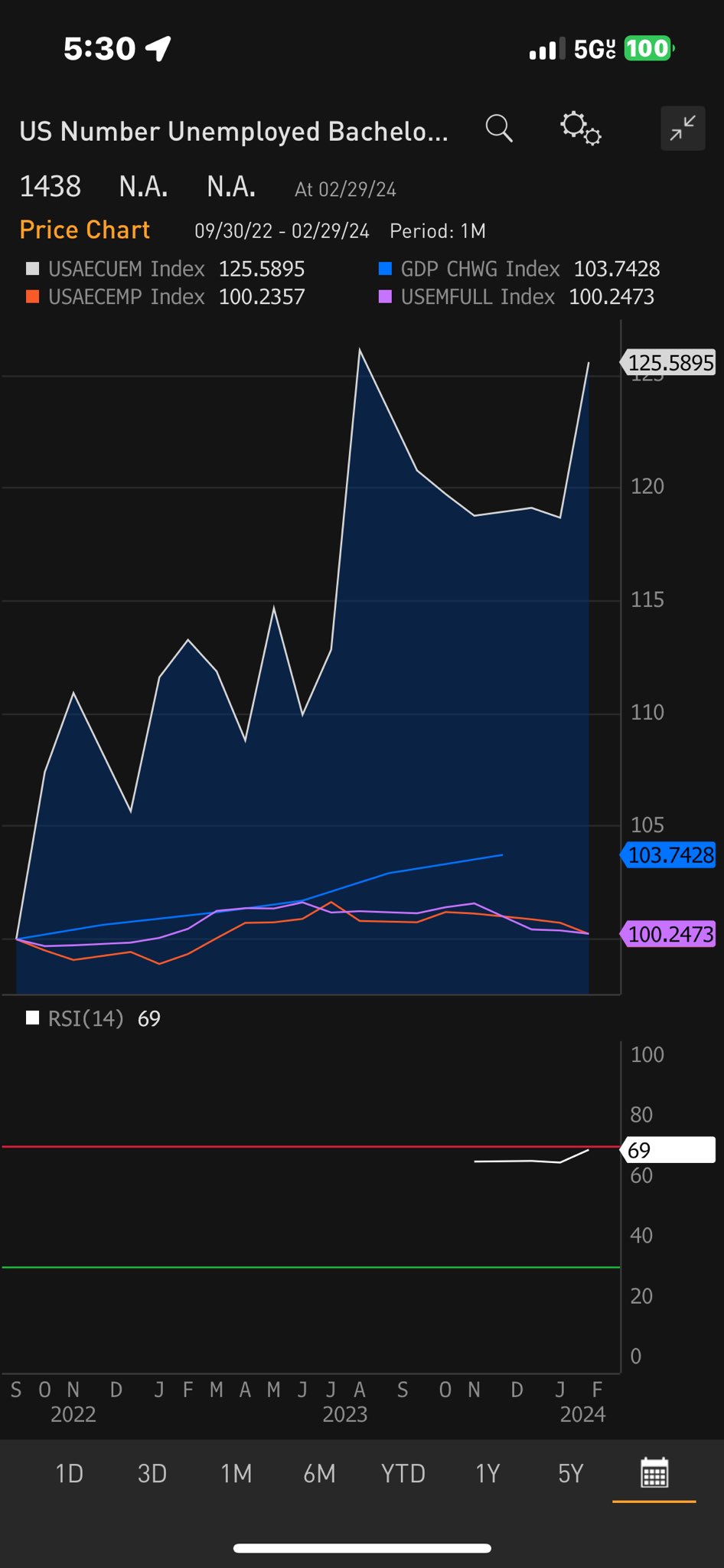724x1568 pixels.
Task: Tap the location arrow in status bar
Action: [x=158, y=49]
